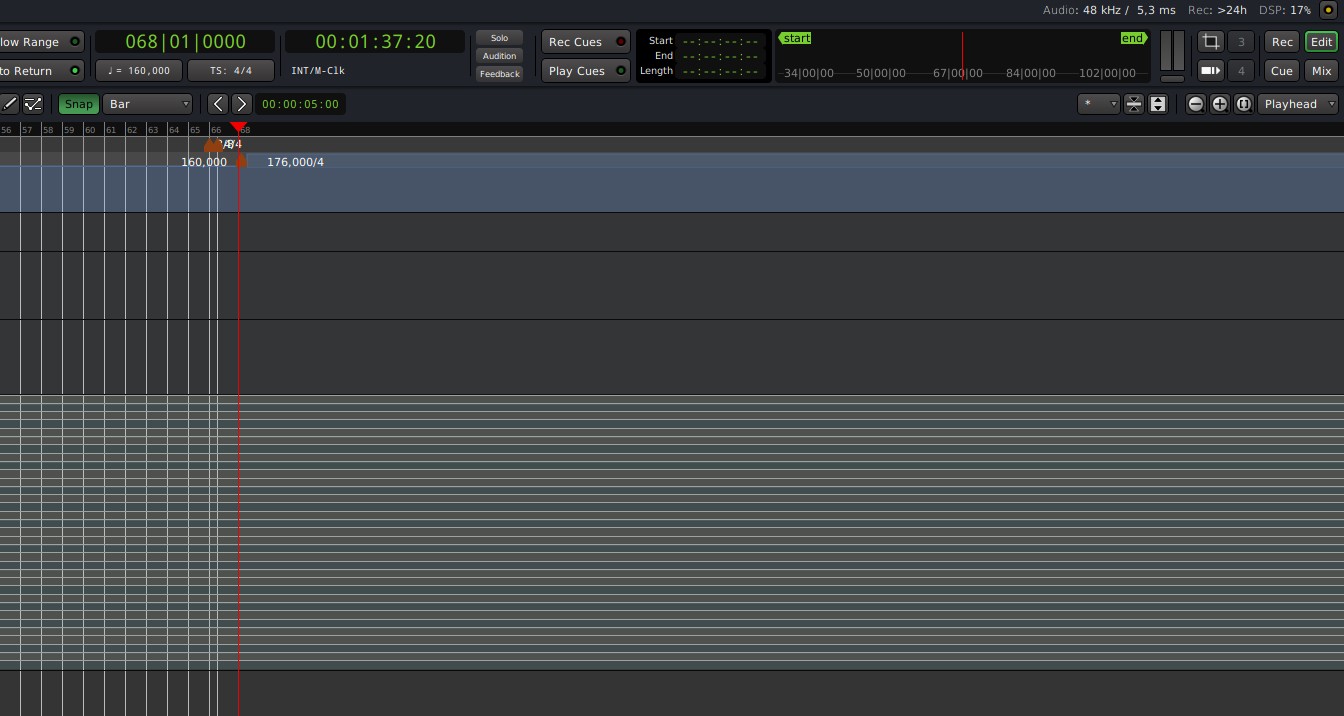Toggle the Rec Cues red indicator
The height and width of the screenshot is (716, 1344).
(621, 41)
